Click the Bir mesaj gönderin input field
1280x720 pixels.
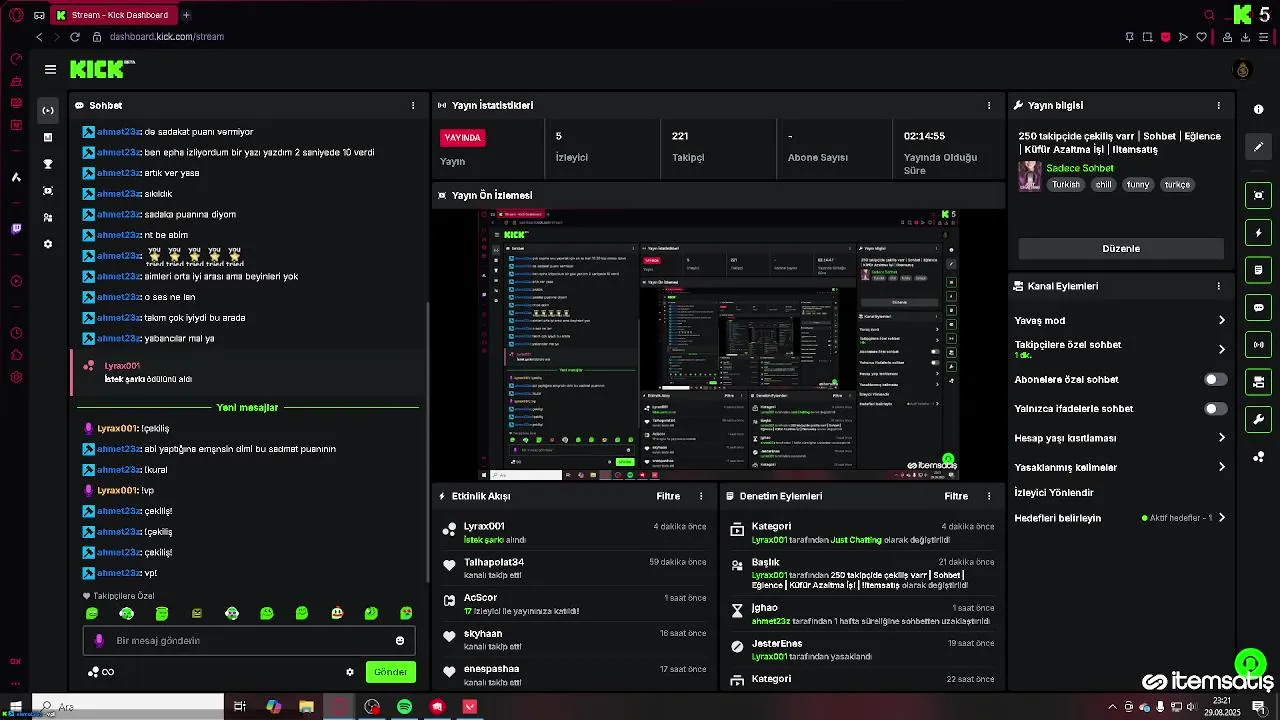(x=250, y=641)
